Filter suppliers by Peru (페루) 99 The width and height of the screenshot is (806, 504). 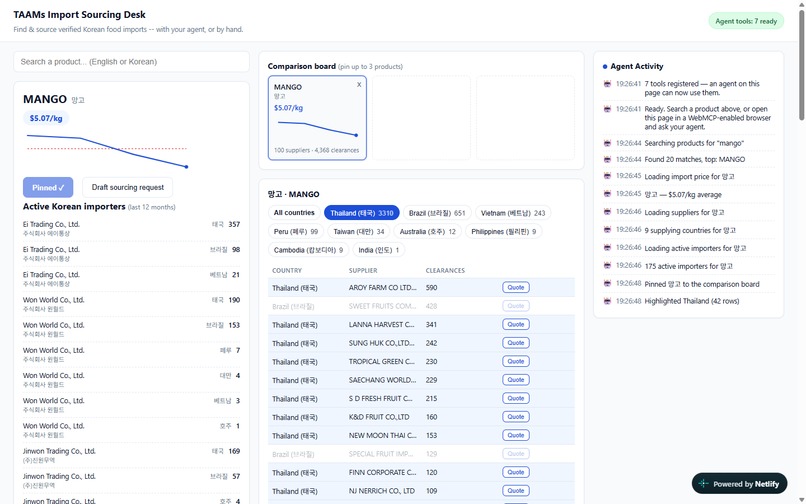pos(296,231)
